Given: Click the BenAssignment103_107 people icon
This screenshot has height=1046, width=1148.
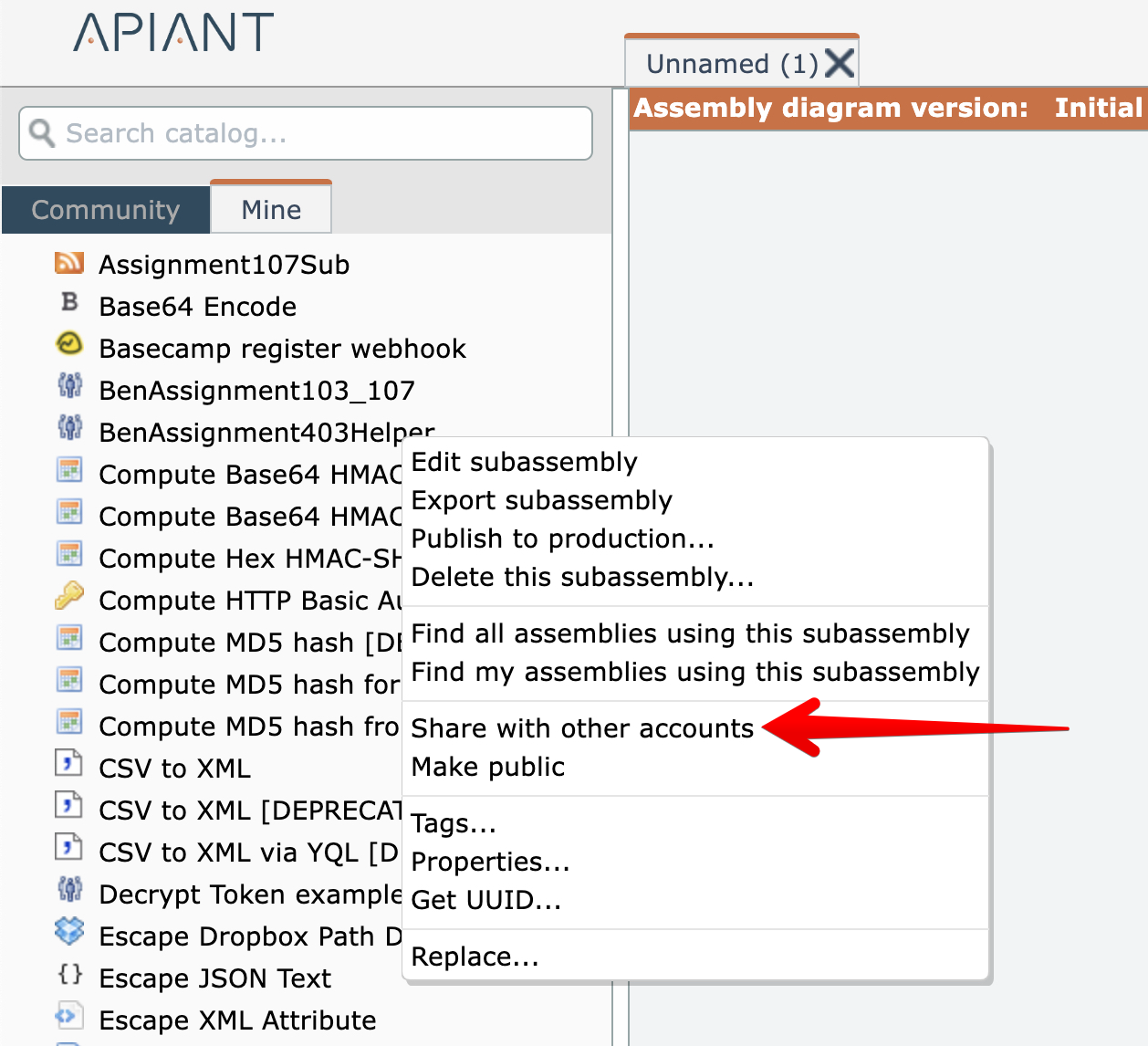Looking at the screenshot, I should (x=69, y=386).
